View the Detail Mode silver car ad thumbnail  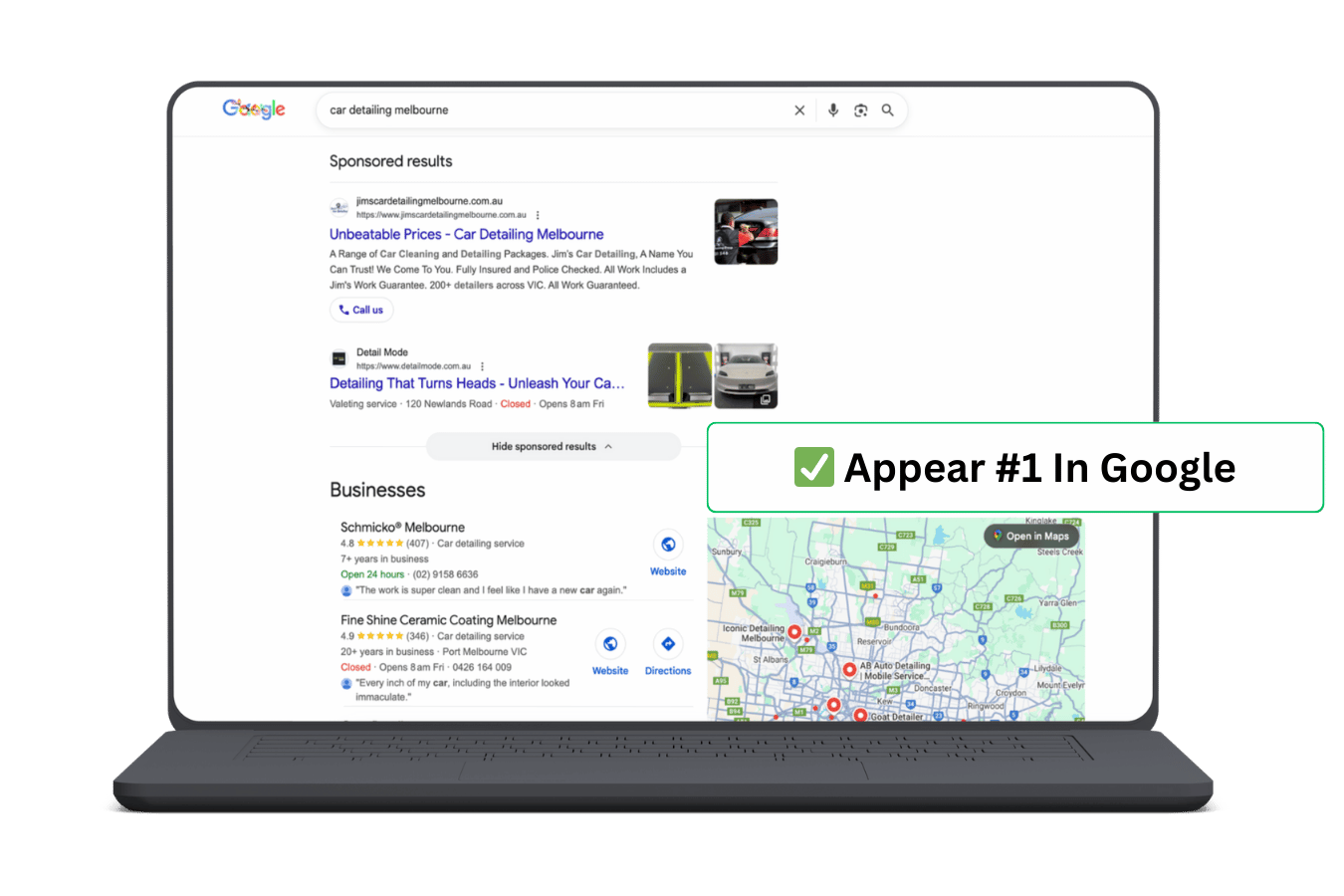(x=747, y=376)
